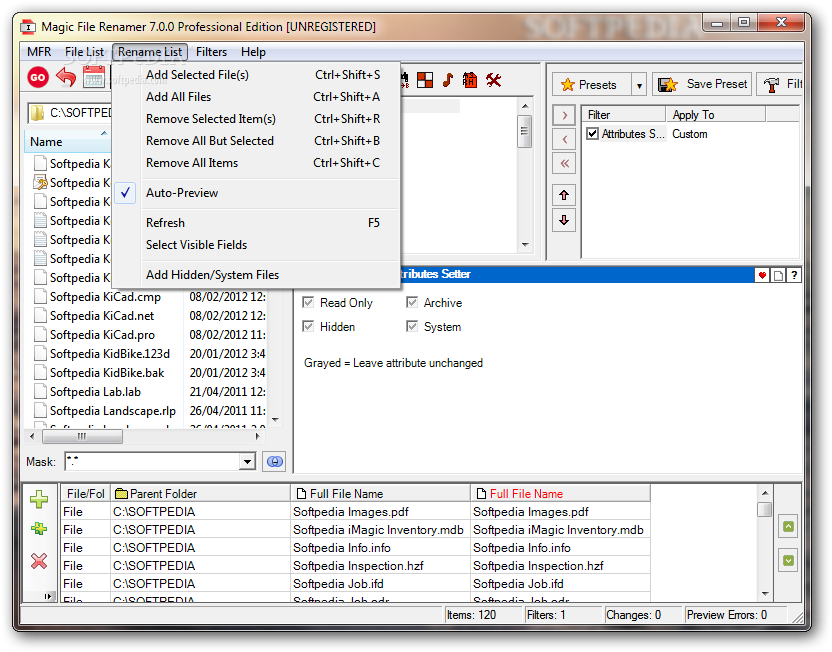Click the heart icon in filter header

(762, 275)
